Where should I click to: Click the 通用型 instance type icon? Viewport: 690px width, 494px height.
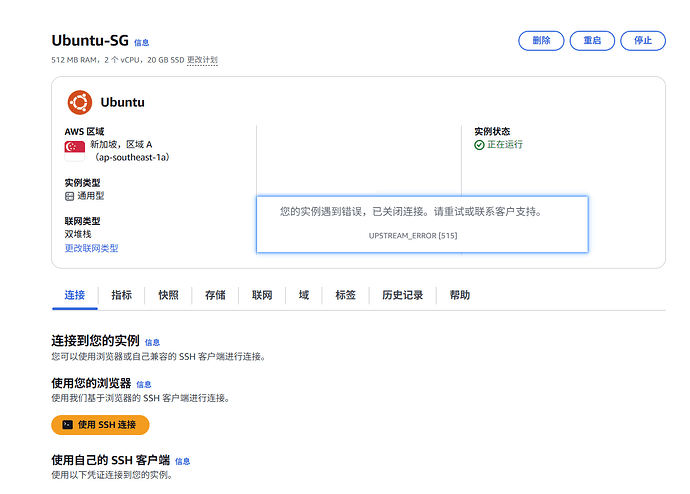click(69, 196)
